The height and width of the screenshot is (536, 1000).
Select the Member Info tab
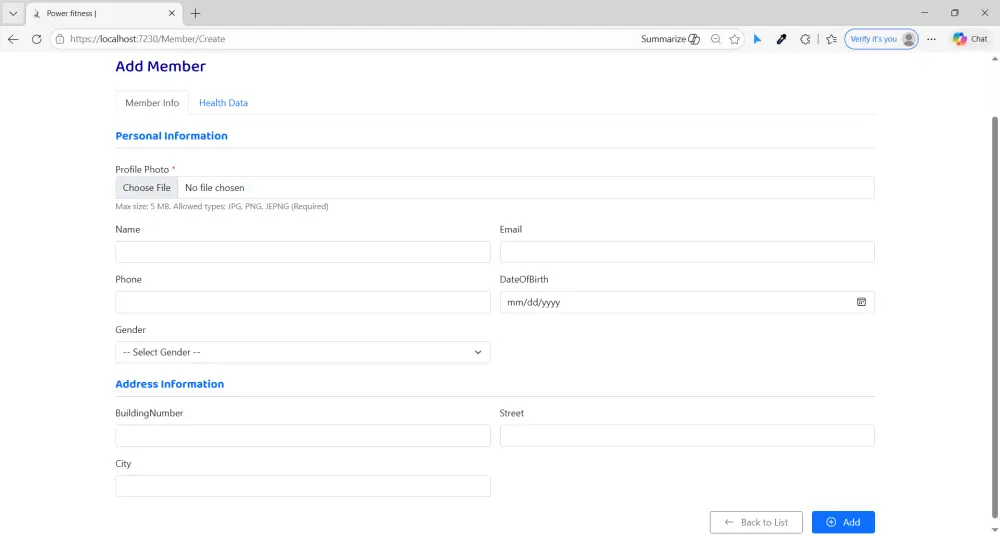152,103
